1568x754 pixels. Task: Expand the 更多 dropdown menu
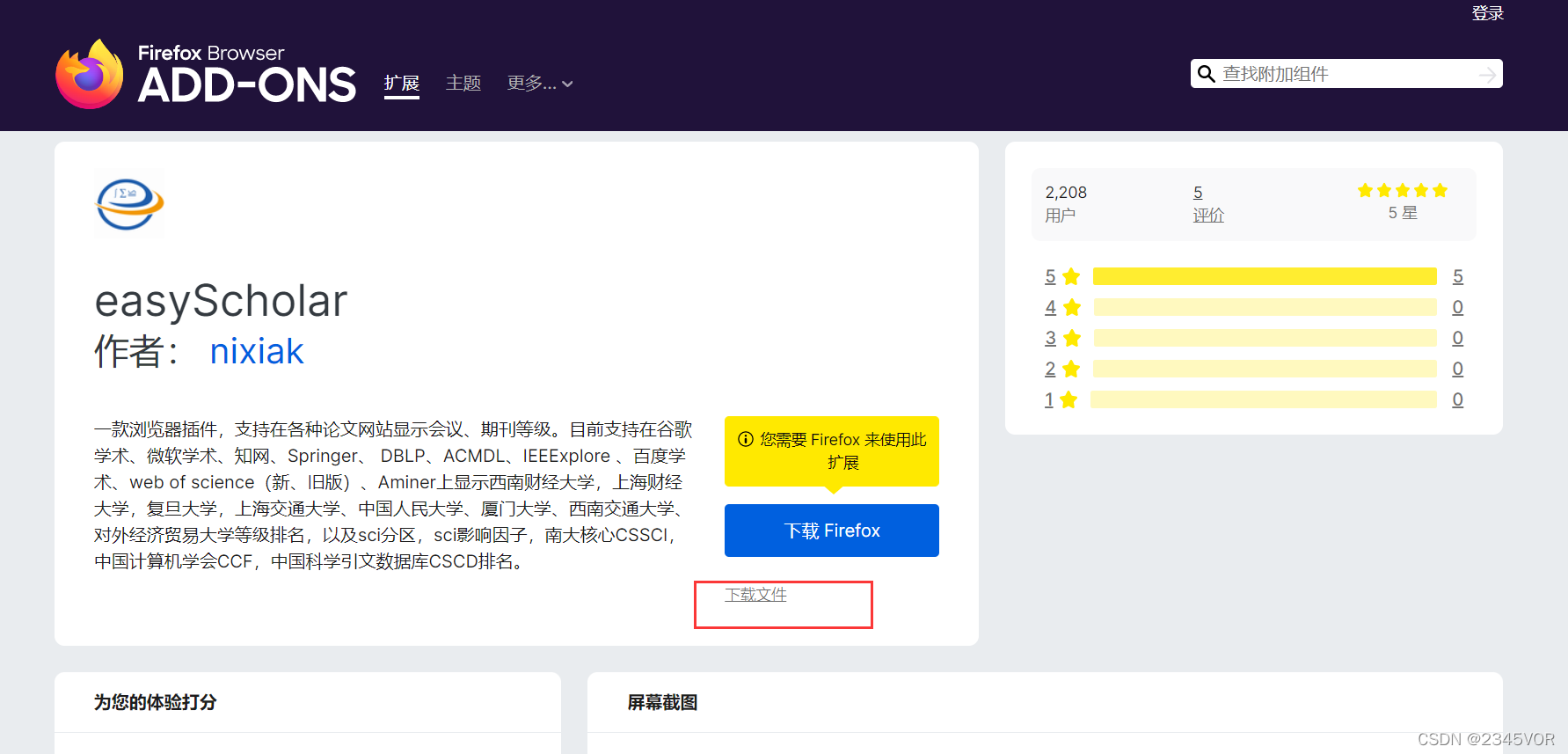tap(540, 84)
